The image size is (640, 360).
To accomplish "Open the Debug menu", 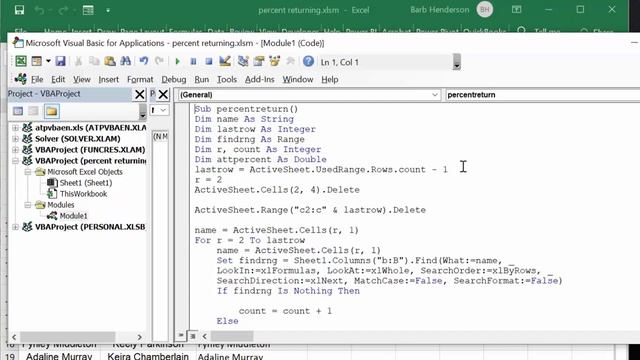I will pyautogui.click(x=173, y=80).
